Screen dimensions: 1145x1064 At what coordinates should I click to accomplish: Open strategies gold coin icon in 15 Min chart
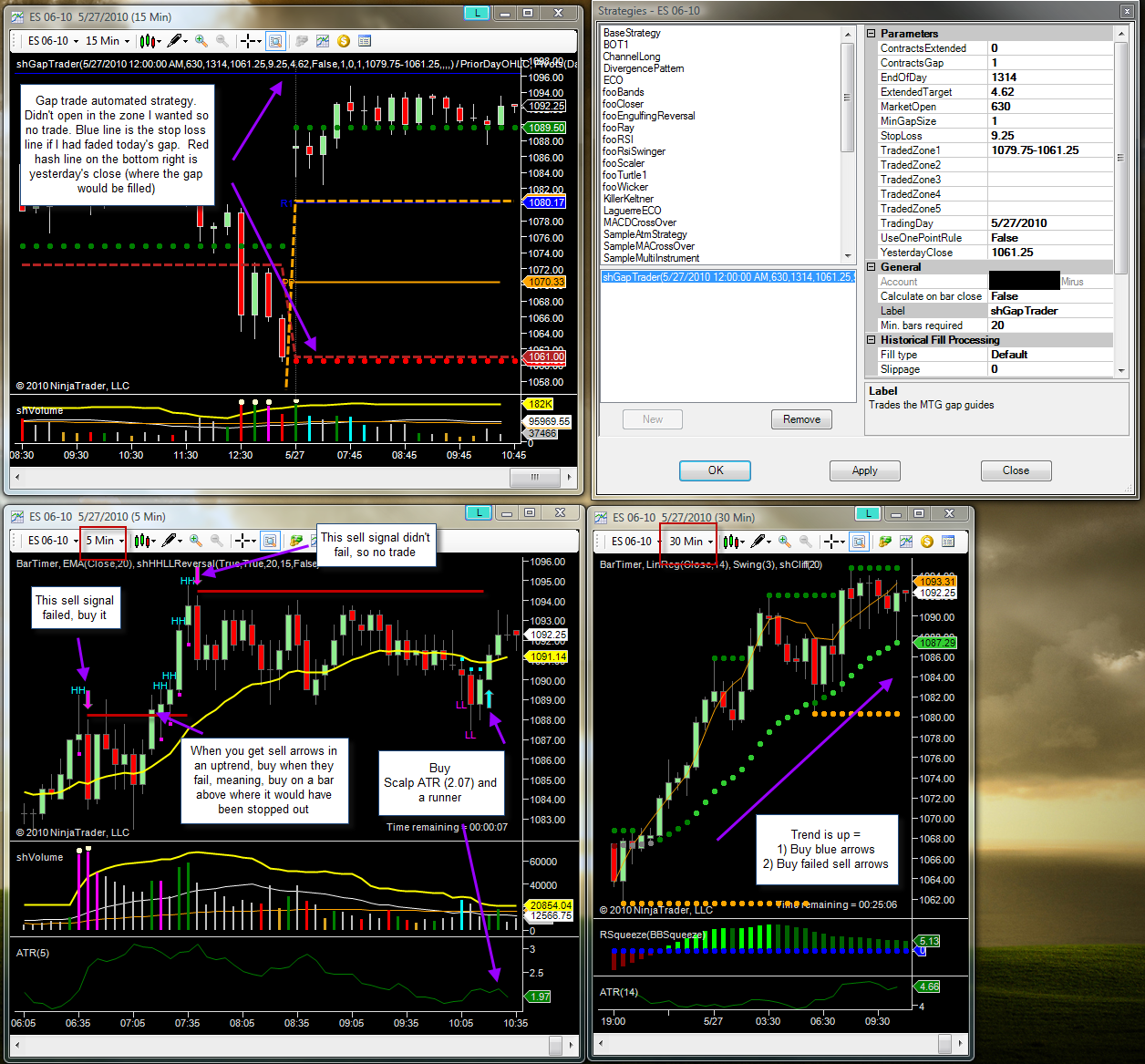(344, 41)
